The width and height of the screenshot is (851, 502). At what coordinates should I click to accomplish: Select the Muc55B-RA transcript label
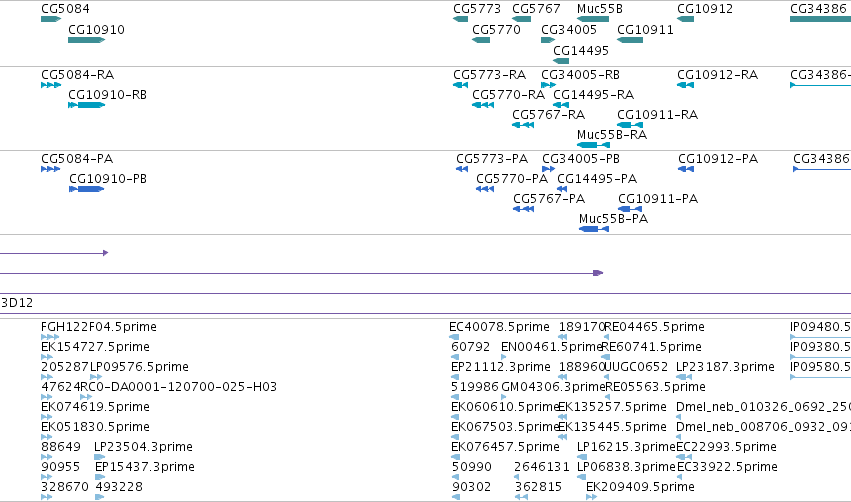tap(612, 135)
